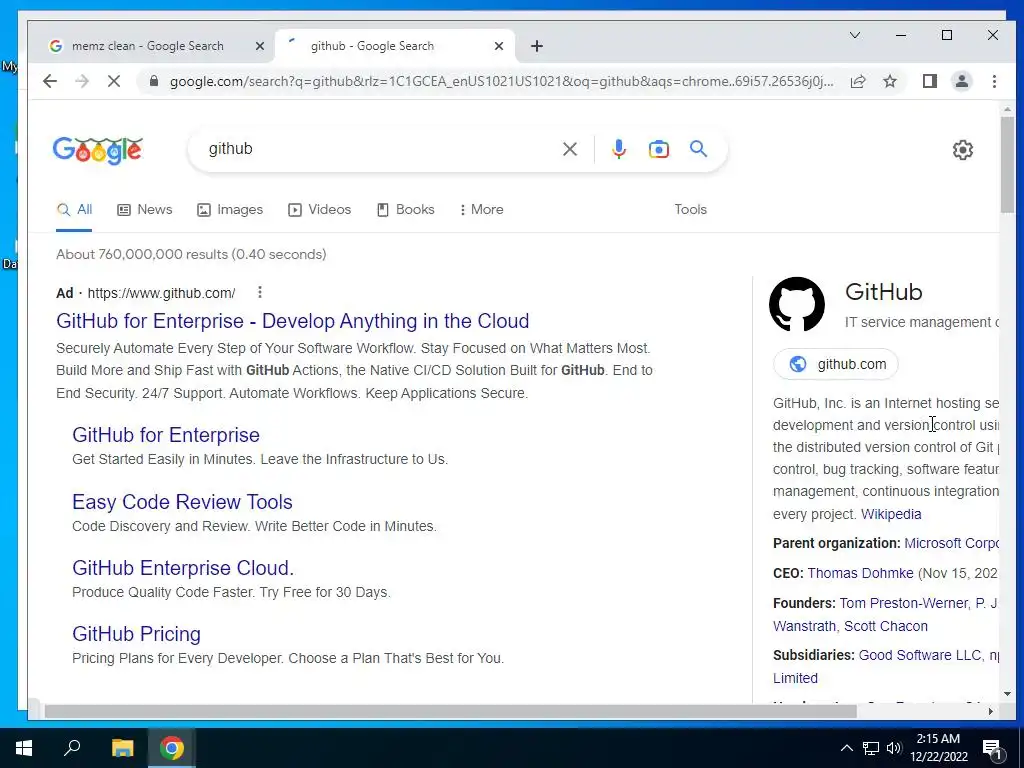Click the Chrome taskbar icon
Screen dimensions: 1024x768
(x=172, y=748)
